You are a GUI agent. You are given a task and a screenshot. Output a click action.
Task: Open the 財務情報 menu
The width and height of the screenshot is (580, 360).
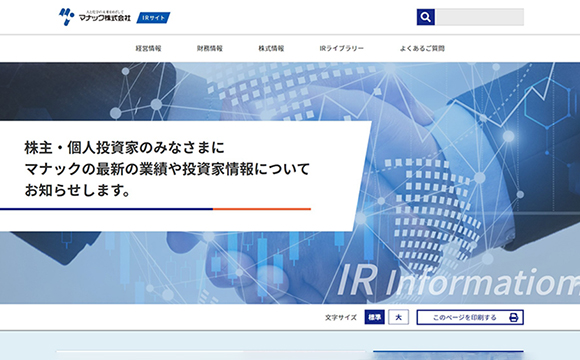pyautogui.click(x=210, y=48)
